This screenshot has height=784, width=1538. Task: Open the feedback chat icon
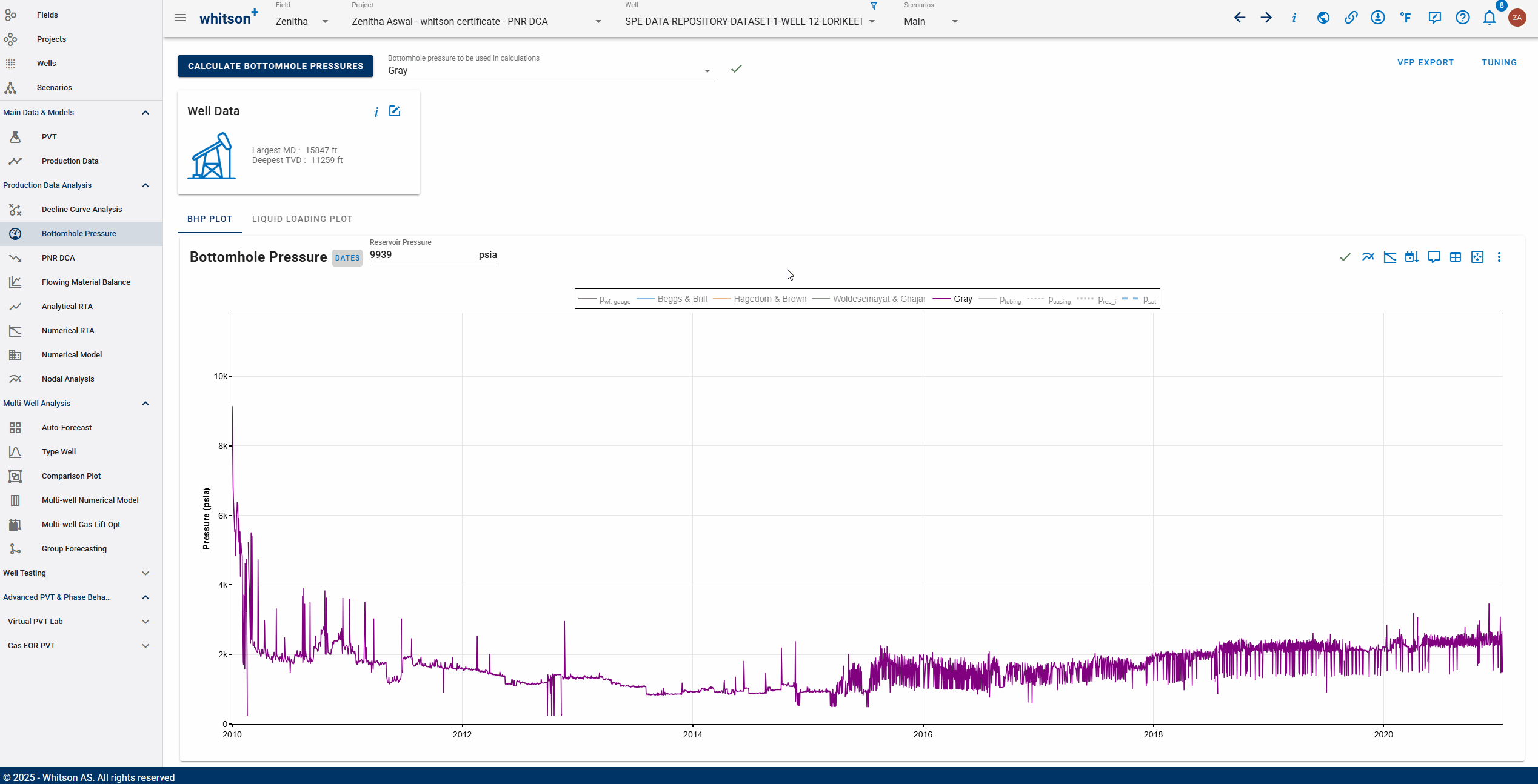point(1434,18)
